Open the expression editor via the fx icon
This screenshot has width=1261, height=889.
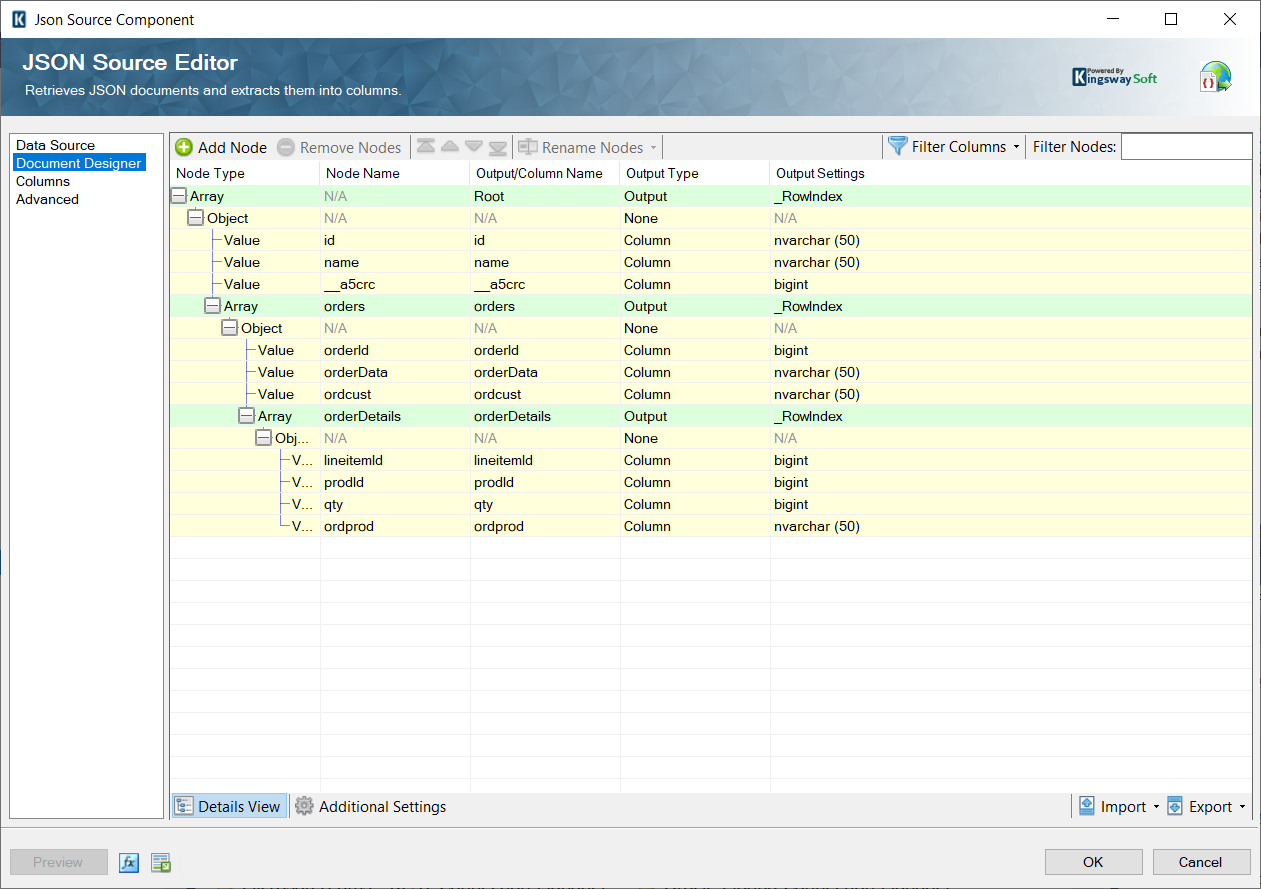pos(128,862)
